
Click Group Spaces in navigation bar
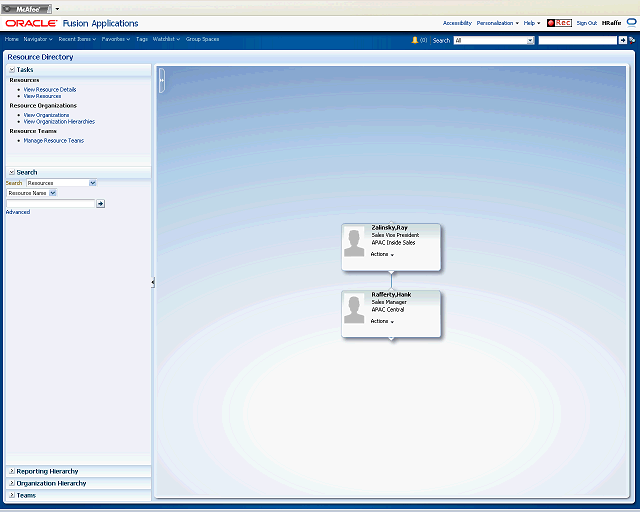click(x=202, y=39)
